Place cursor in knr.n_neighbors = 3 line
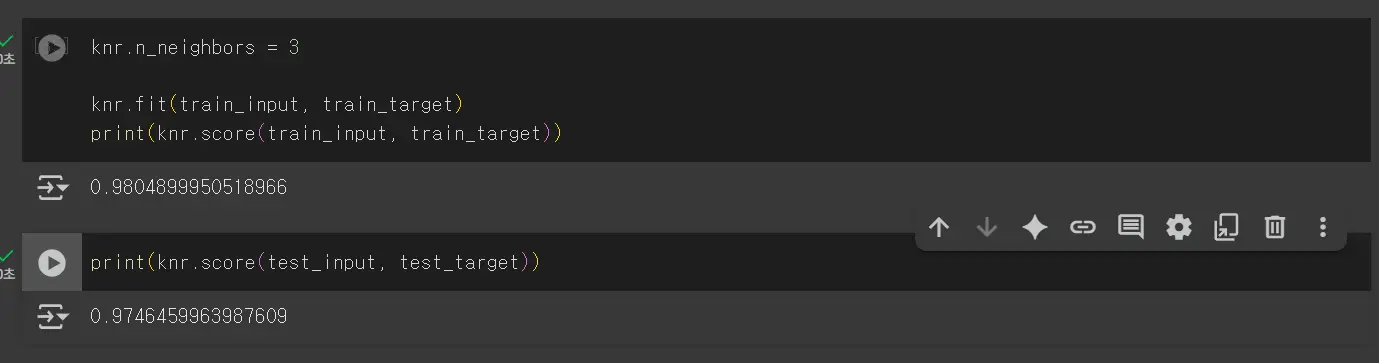This screenshot has height=363, width=1379. pos(195,47)
